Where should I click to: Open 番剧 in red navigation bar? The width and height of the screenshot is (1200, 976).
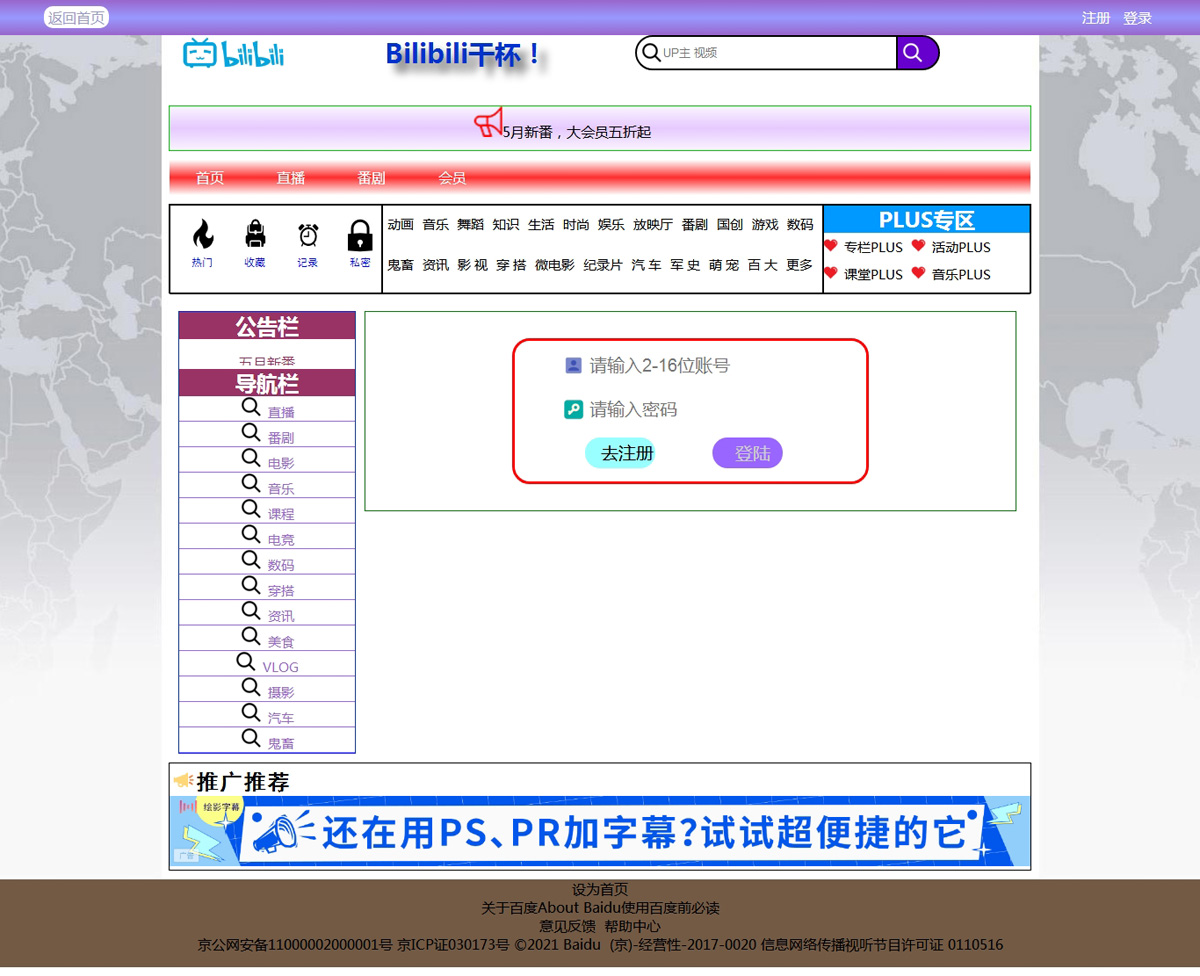(371, 178)
